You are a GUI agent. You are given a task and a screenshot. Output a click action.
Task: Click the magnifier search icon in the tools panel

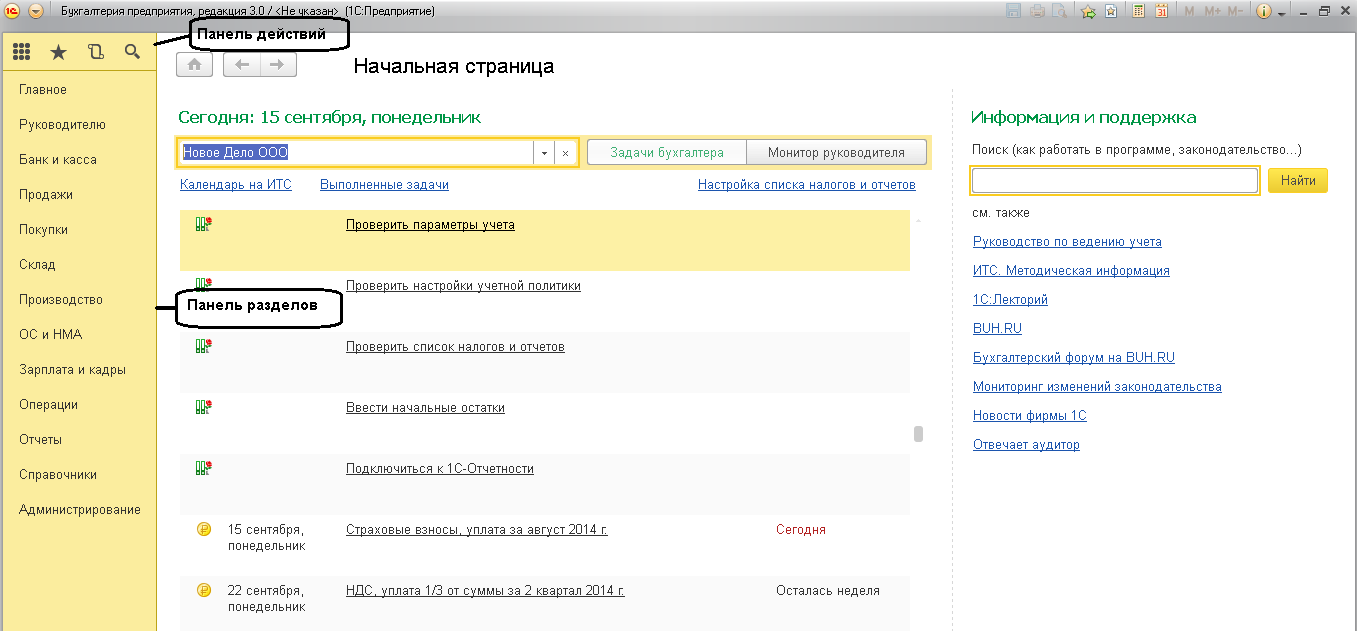tap(132, 52)
